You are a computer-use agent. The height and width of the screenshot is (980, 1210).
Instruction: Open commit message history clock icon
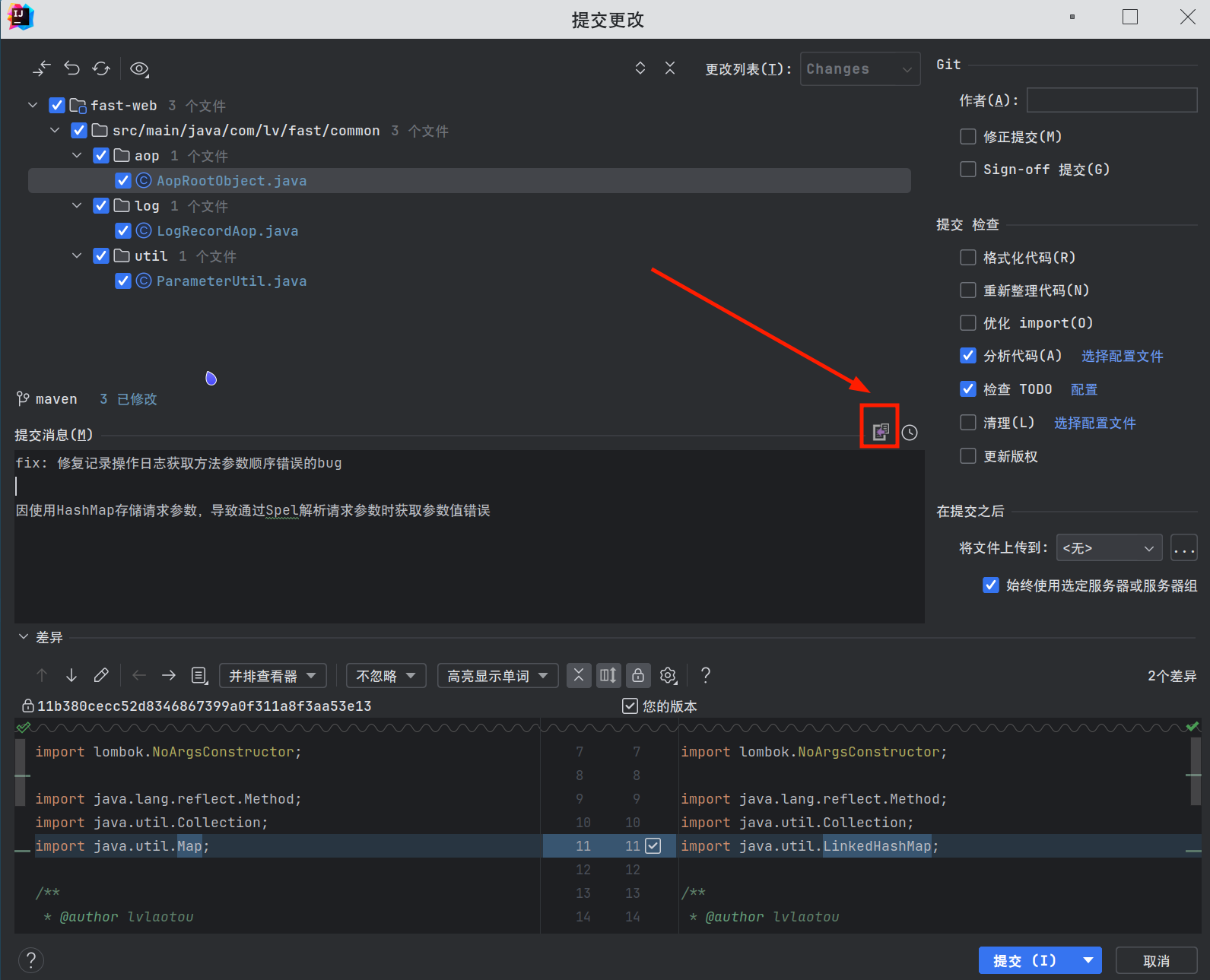pos(910,433)
